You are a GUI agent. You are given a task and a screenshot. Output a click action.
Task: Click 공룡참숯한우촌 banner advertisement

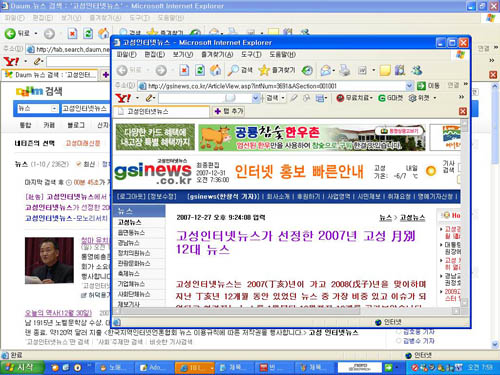tap(312, 137)
